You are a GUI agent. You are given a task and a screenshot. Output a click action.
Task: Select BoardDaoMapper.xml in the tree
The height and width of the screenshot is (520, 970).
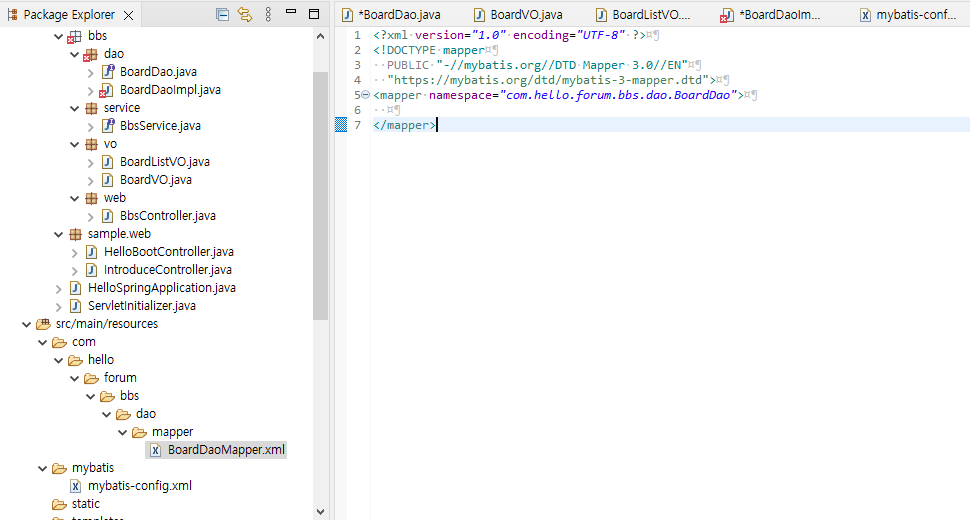pos(226,450)
